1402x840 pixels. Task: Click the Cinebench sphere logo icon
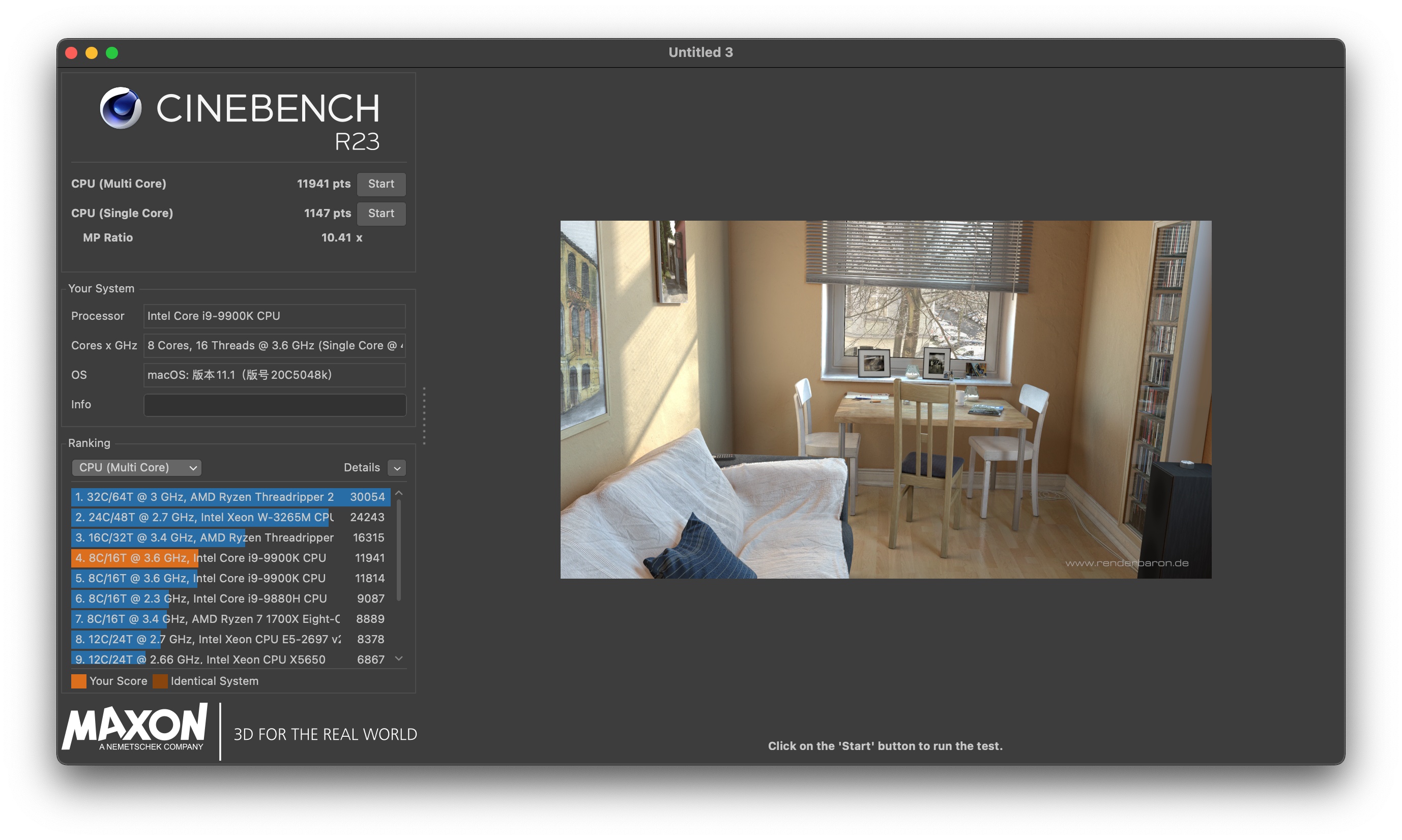point(121,108)
